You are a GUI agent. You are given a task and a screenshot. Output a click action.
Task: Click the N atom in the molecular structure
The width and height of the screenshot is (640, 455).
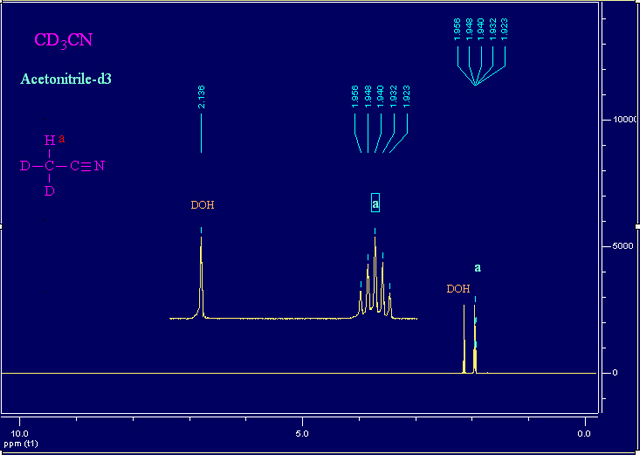[x=99, y=166]
